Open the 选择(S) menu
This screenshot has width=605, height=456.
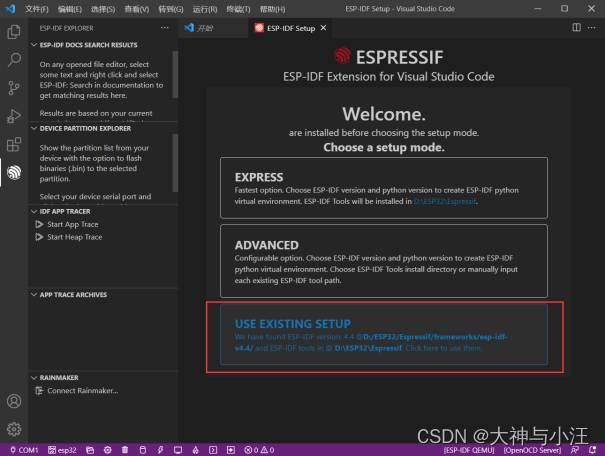coord(103,8)
